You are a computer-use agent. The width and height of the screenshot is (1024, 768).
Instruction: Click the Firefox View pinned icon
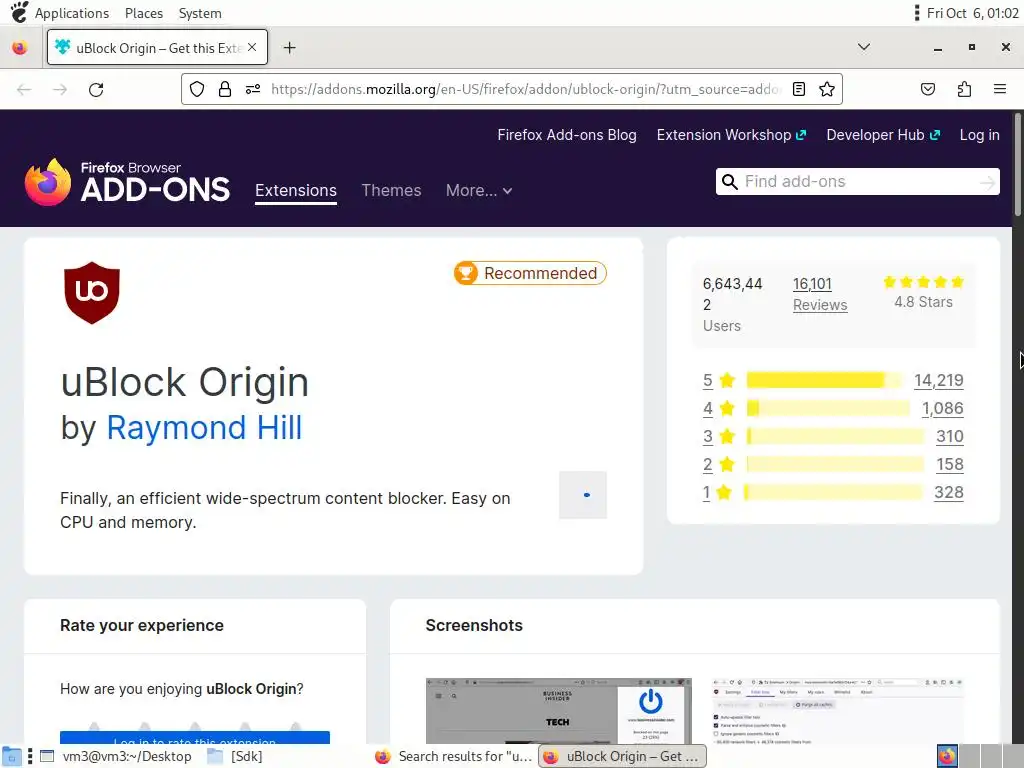20,48
